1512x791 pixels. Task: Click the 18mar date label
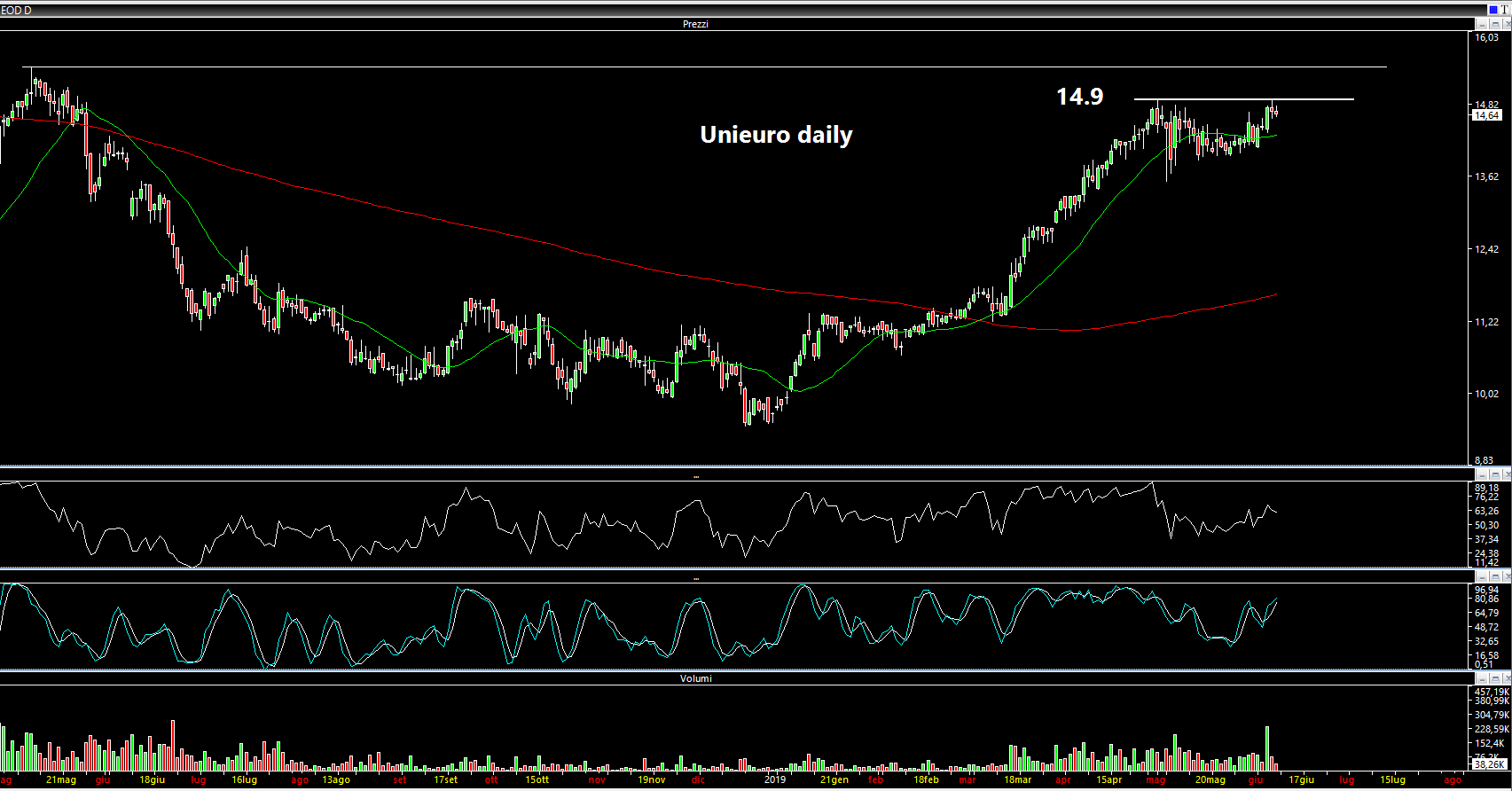[x=1017, y=780]
